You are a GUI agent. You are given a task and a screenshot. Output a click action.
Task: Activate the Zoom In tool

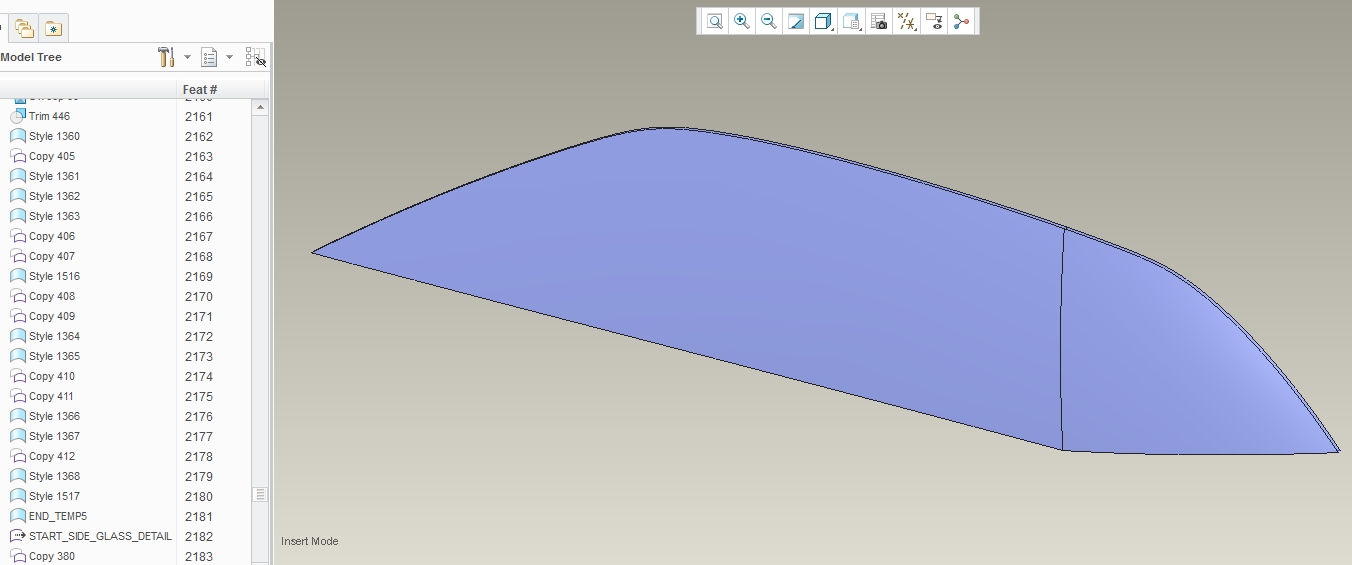[741, 21]
